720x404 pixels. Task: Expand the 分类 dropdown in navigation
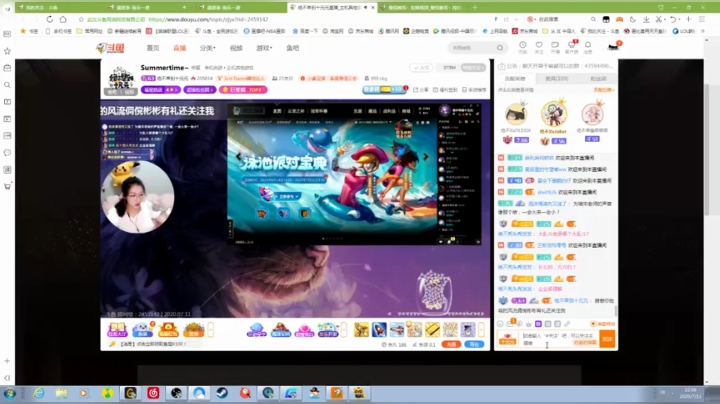pyautogui.click(x=208, y=48)
